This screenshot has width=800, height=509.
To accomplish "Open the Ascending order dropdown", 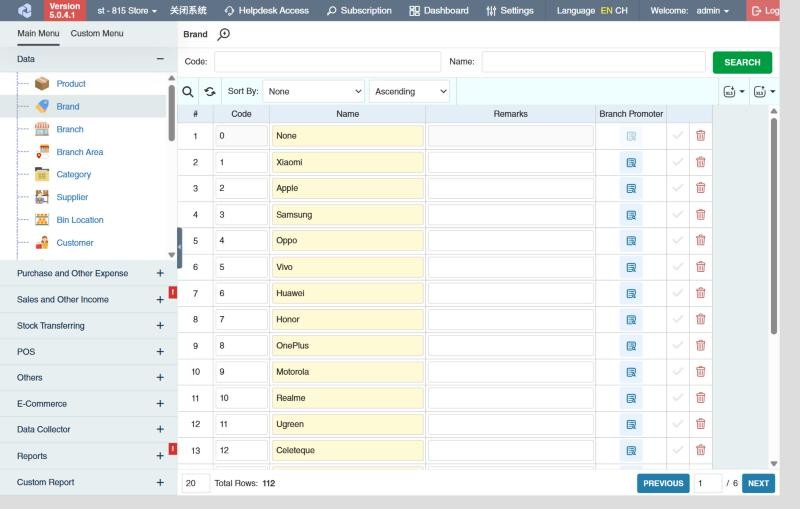I will click(409, 92).
